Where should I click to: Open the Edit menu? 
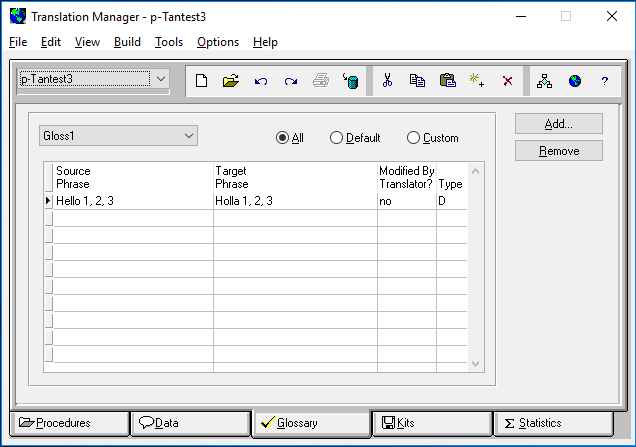[51, 42]
